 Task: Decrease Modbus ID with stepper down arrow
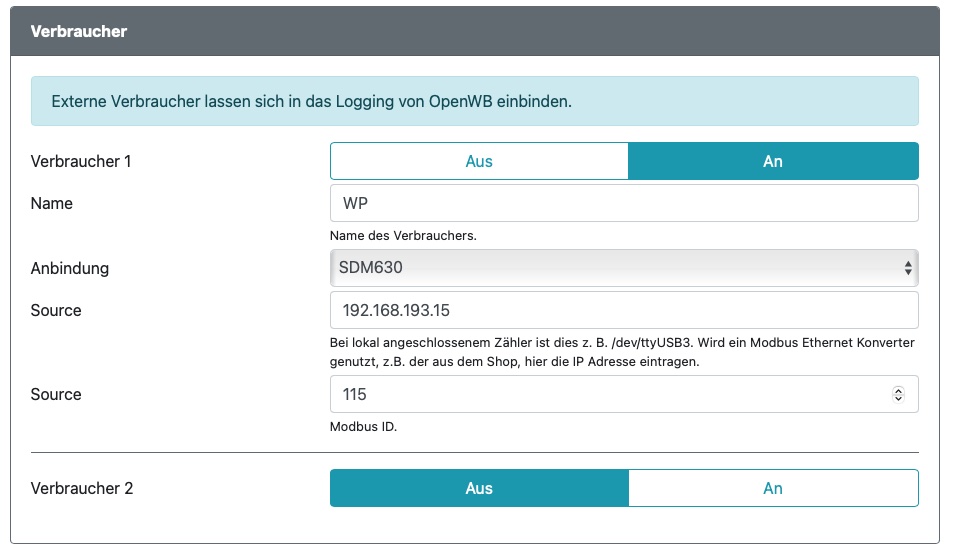click(898, 399)
